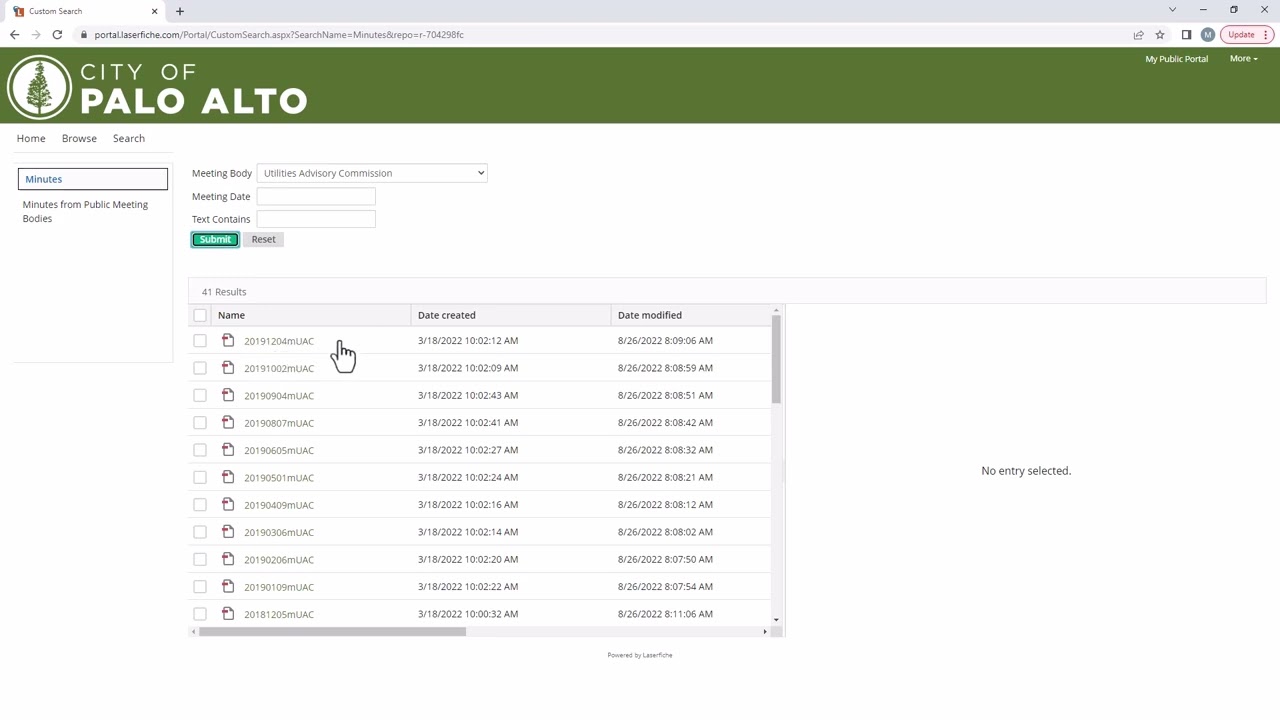Go to the Home menu item
The image size is (1280, 720).
31,138
